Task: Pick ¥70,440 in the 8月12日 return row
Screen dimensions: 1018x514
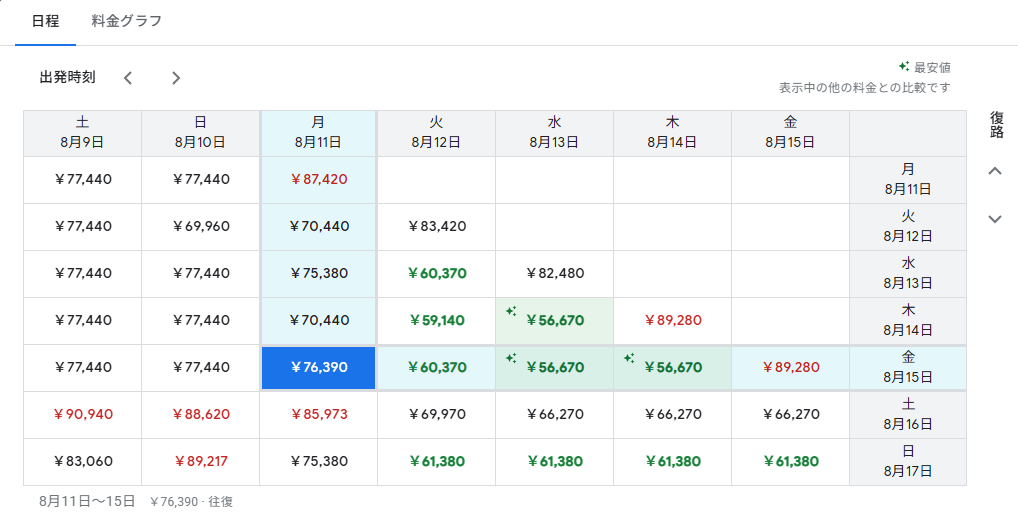Action: [318, 226]
